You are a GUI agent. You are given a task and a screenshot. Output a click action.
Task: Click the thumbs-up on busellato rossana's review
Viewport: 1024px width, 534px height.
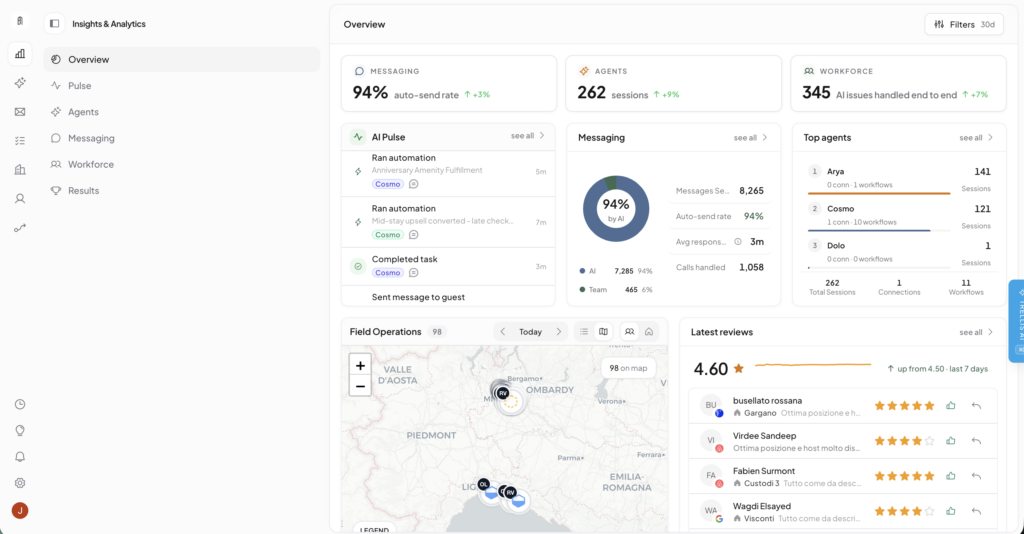[951, 405]
